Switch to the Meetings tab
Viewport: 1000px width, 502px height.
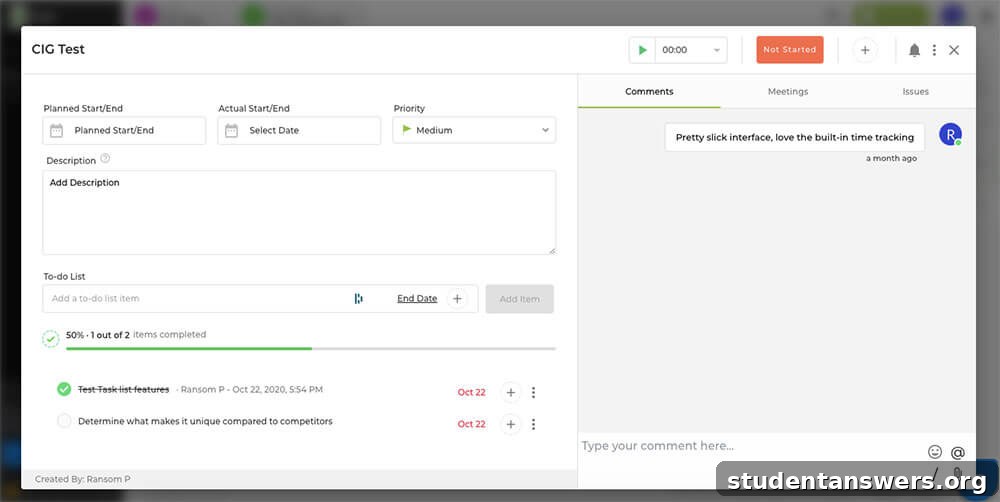point(788,92)
